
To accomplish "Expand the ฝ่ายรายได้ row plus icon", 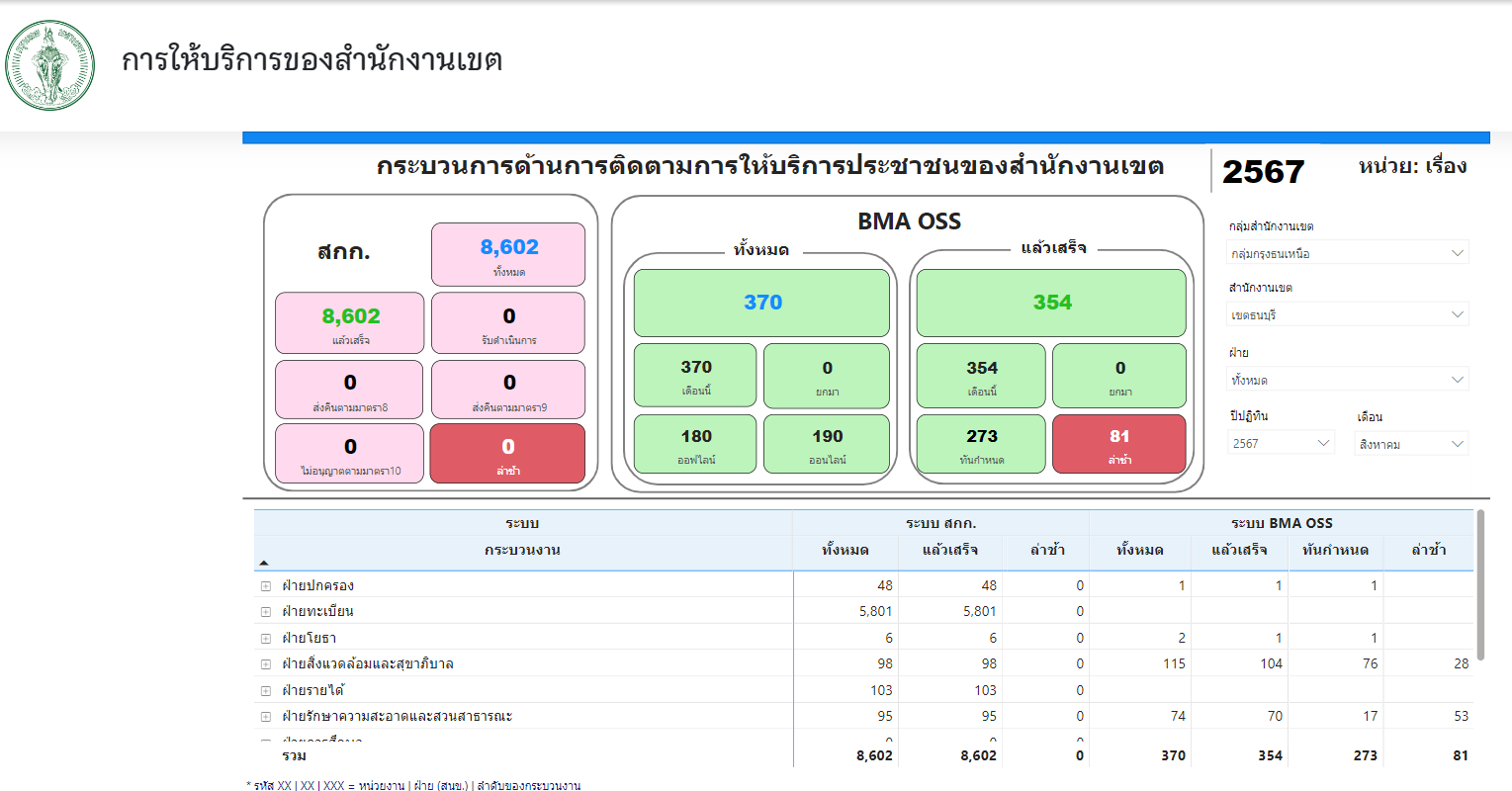I will tap(266, 691).
